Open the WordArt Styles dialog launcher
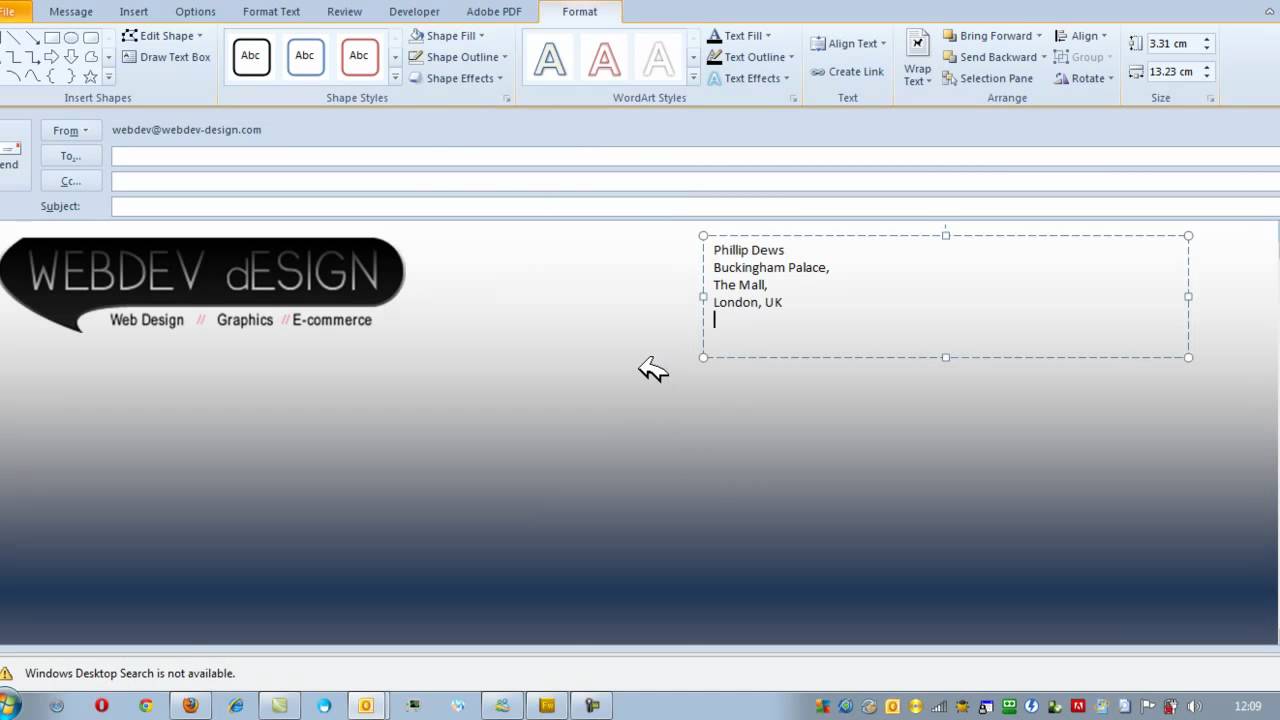 794,99
